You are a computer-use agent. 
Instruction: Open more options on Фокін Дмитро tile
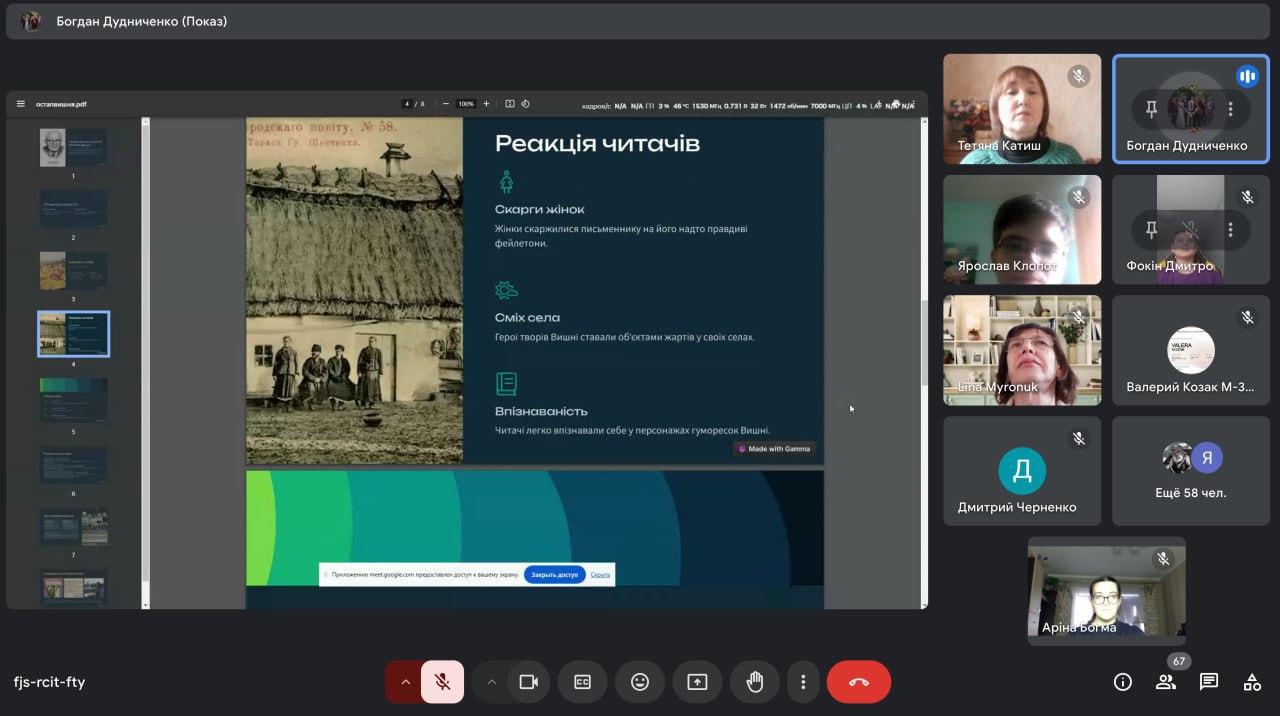(x=1230, y=230)
